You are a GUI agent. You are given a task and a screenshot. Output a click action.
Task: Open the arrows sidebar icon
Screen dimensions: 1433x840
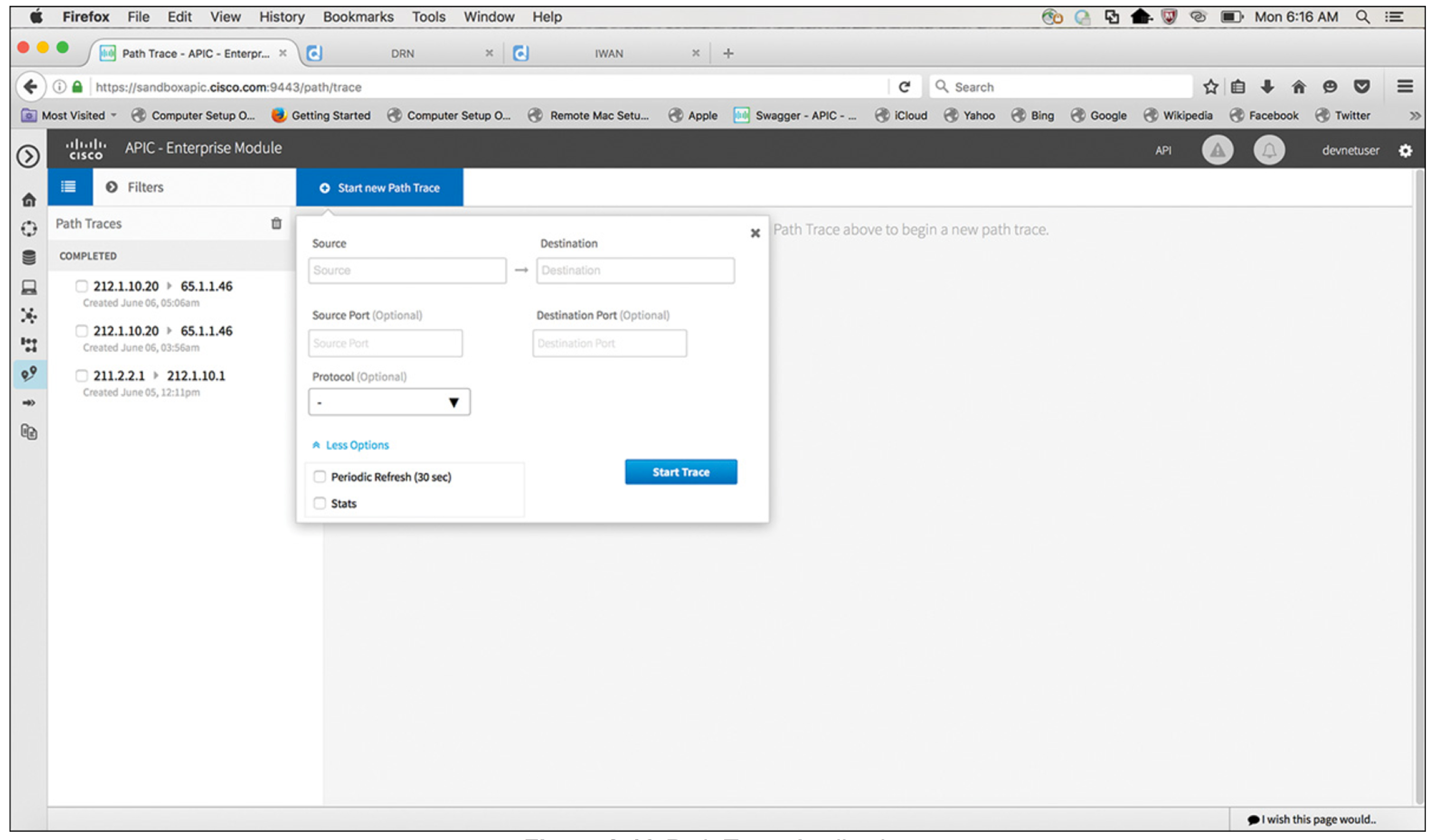[x=29, y=403]
